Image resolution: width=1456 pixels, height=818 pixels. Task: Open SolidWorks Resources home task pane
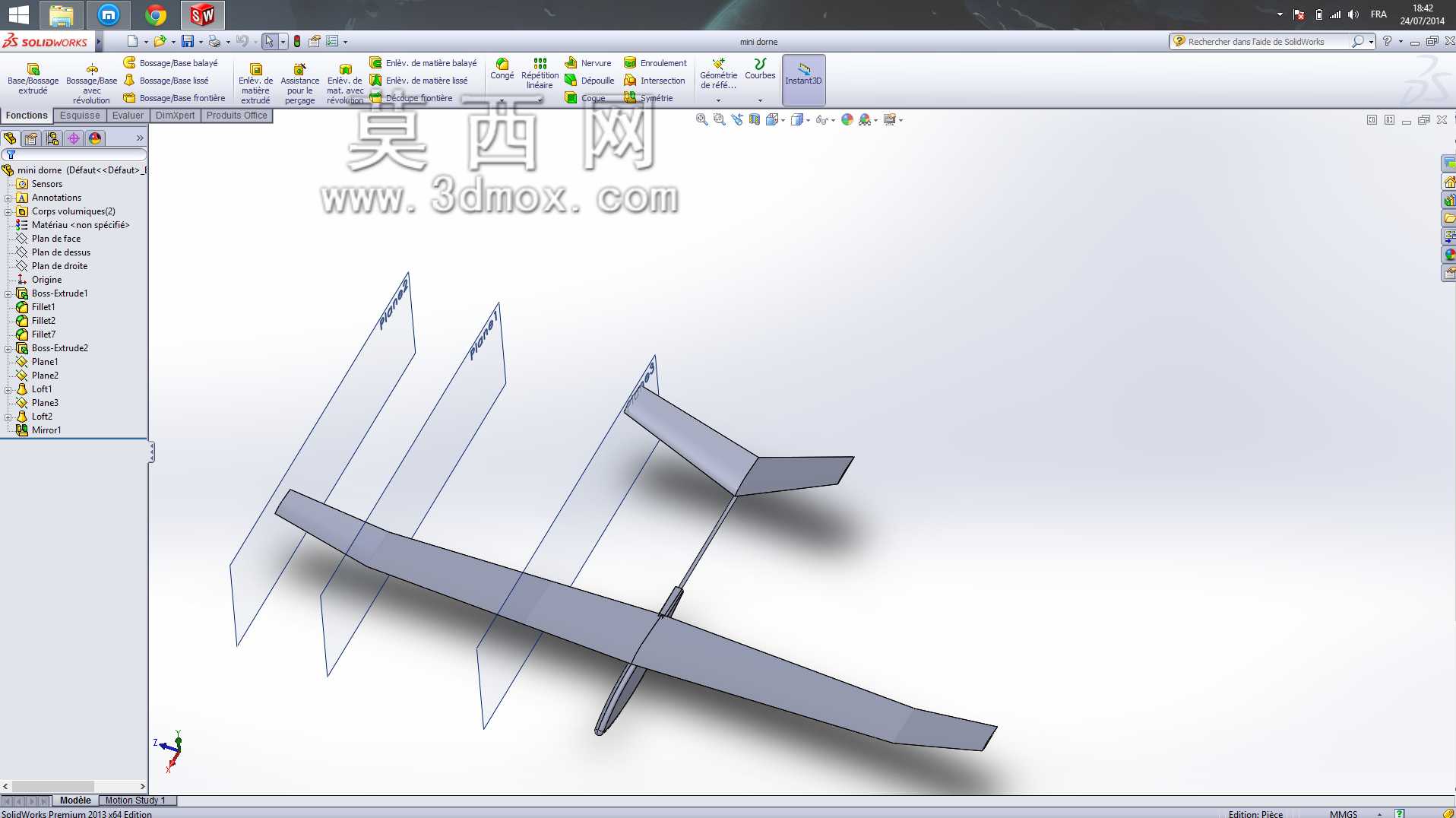point(1449,182)
